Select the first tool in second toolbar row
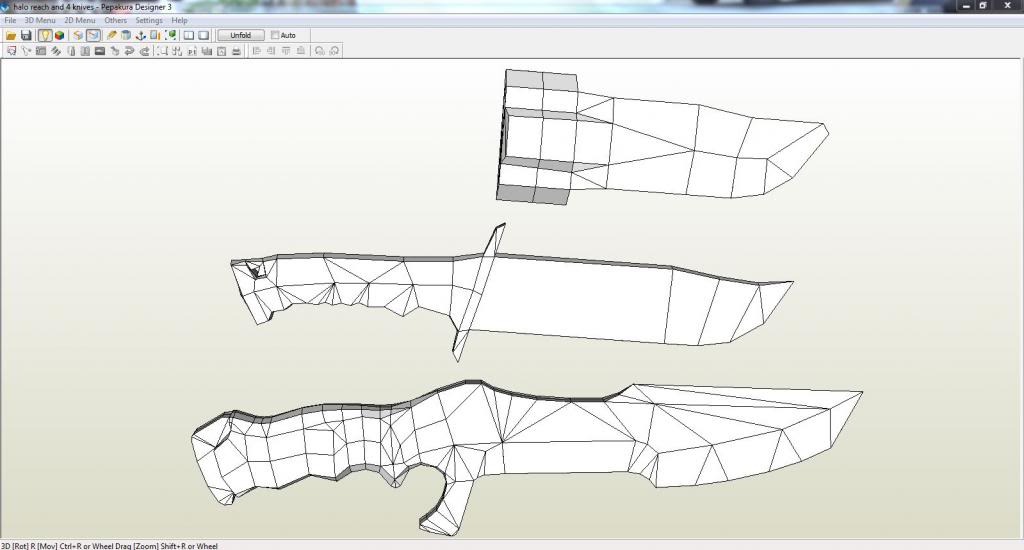This screenshot has height=550, width=1024. [x=11, y=51]
